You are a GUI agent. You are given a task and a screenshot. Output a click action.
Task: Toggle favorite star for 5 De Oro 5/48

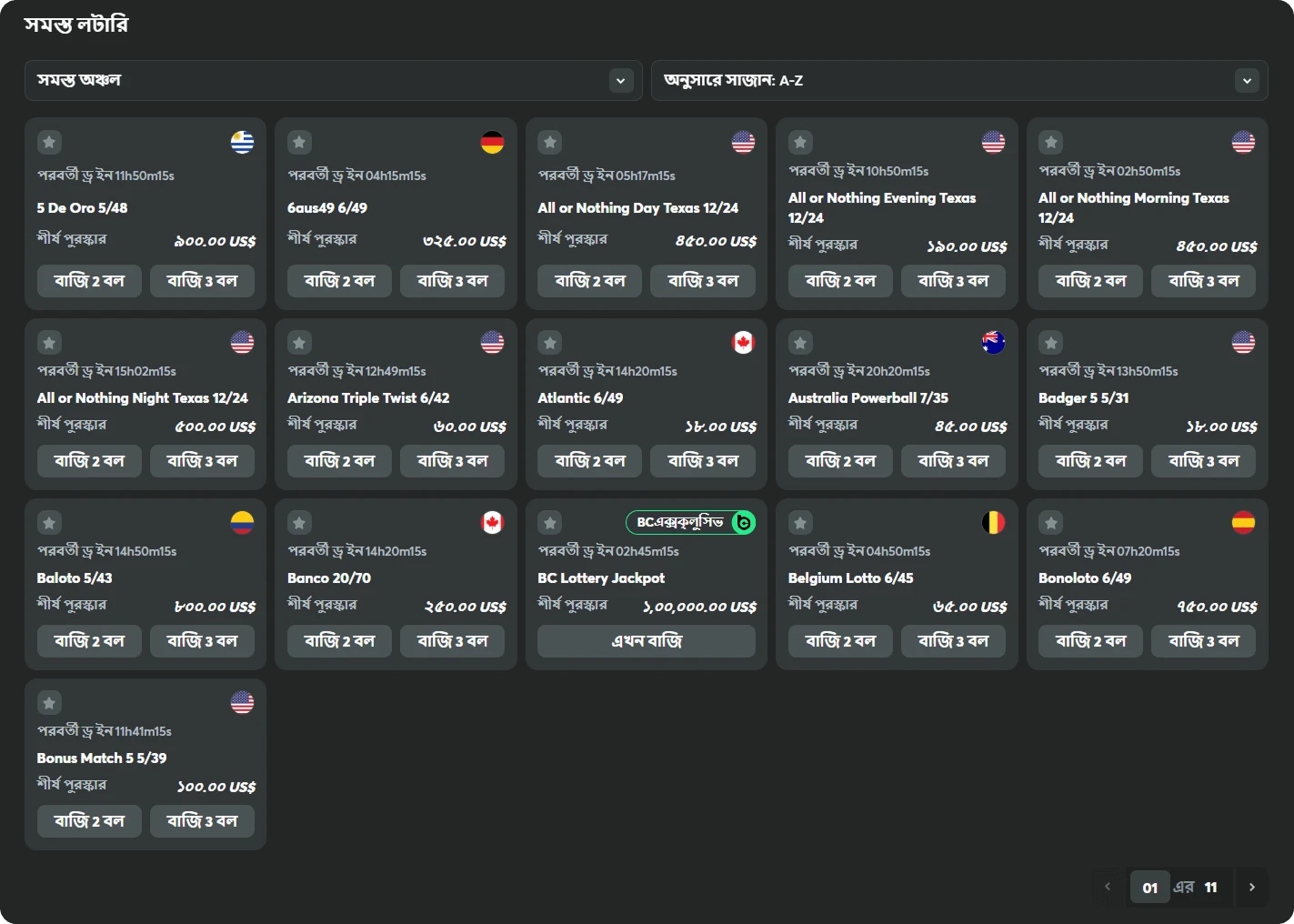click(49, 143)
